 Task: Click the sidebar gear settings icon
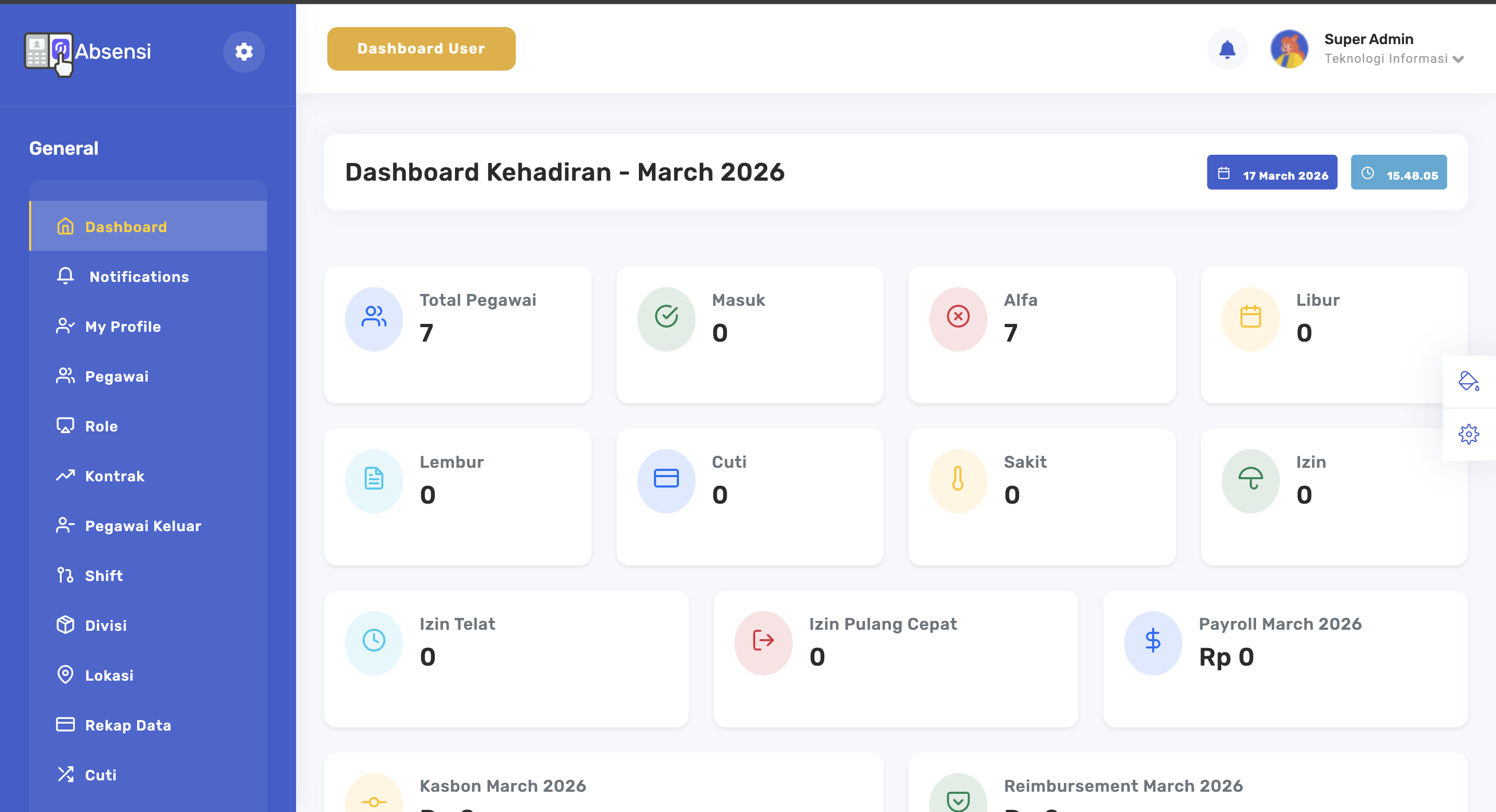click(244, 51)
